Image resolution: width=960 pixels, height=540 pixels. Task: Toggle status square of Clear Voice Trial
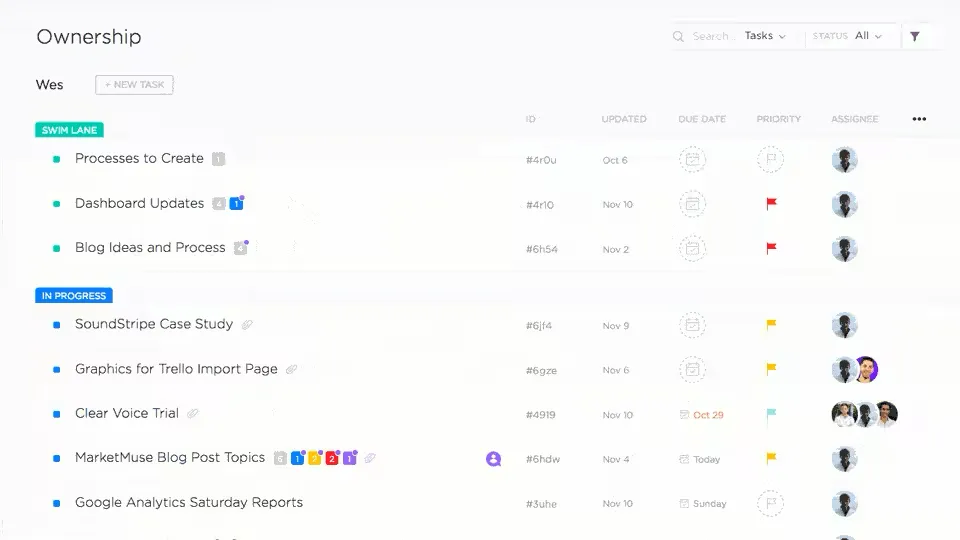point(56,414)
